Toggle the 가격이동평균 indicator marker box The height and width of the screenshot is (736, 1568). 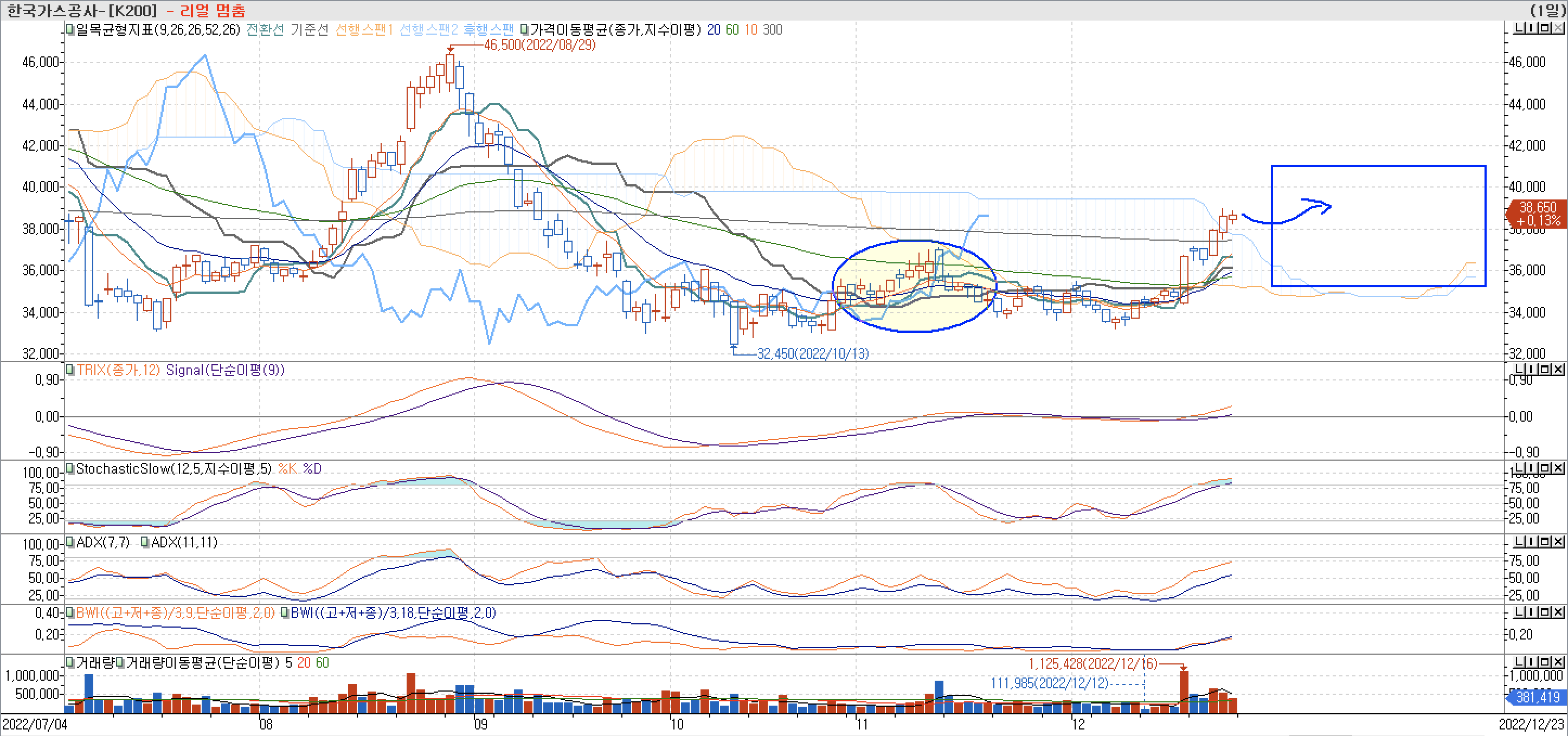click(x=525, y=29)
